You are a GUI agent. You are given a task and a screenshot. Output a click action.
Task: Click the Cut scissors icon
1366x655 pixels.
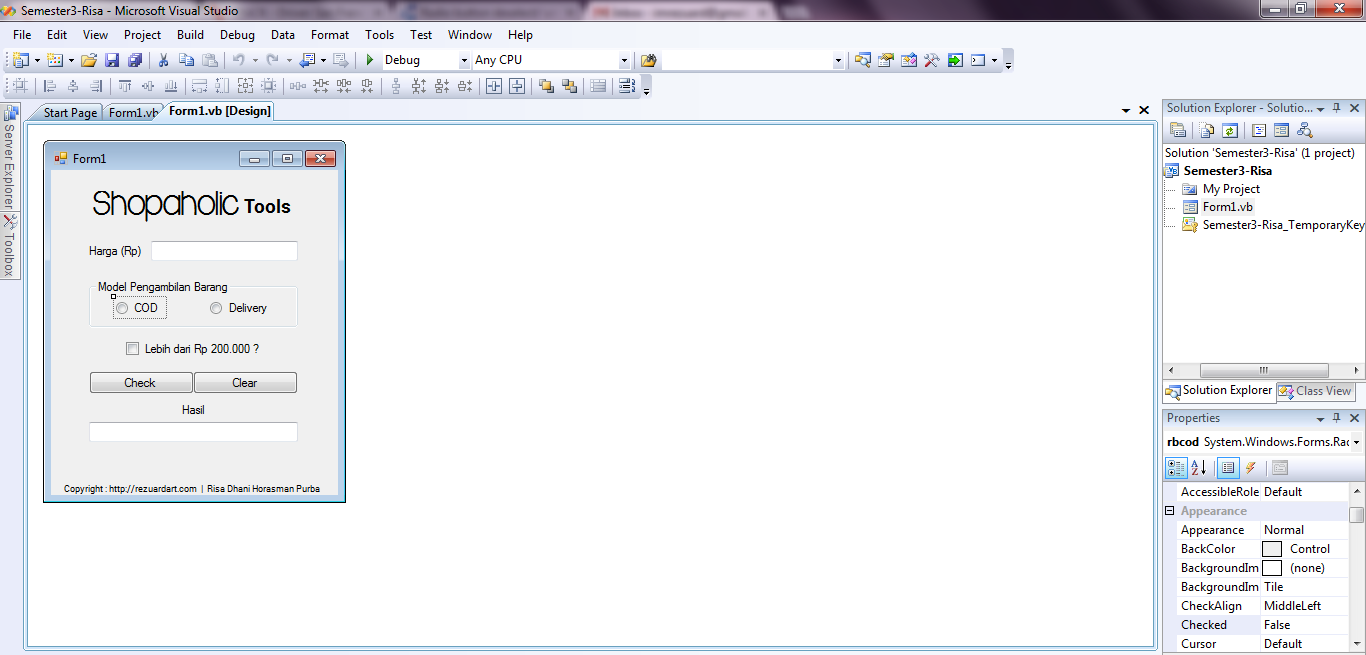click(164, 60)
